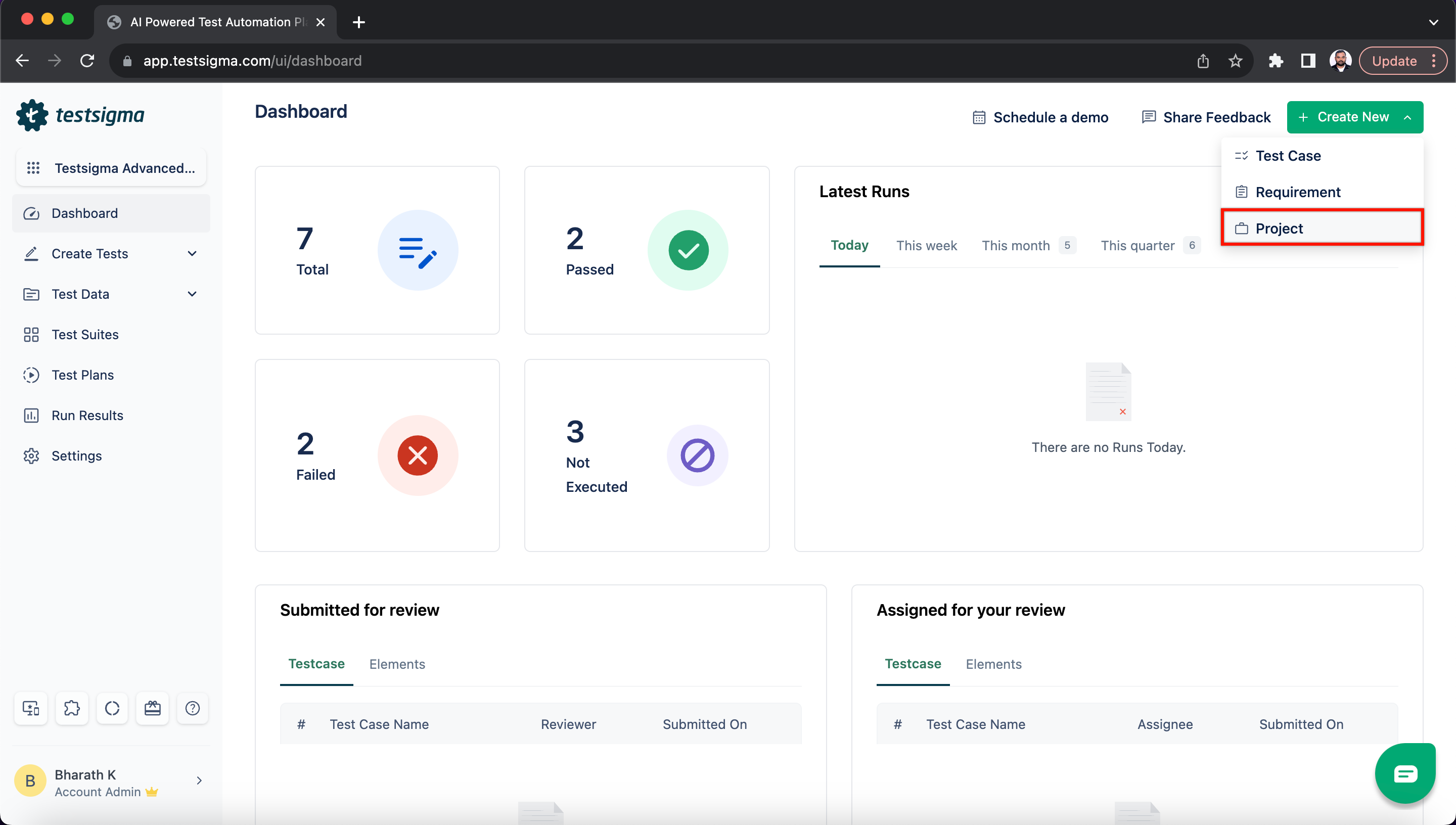Select Project from Create New menu
1456x825 pixels.
pyautogui.click(x=1322, y=228)
